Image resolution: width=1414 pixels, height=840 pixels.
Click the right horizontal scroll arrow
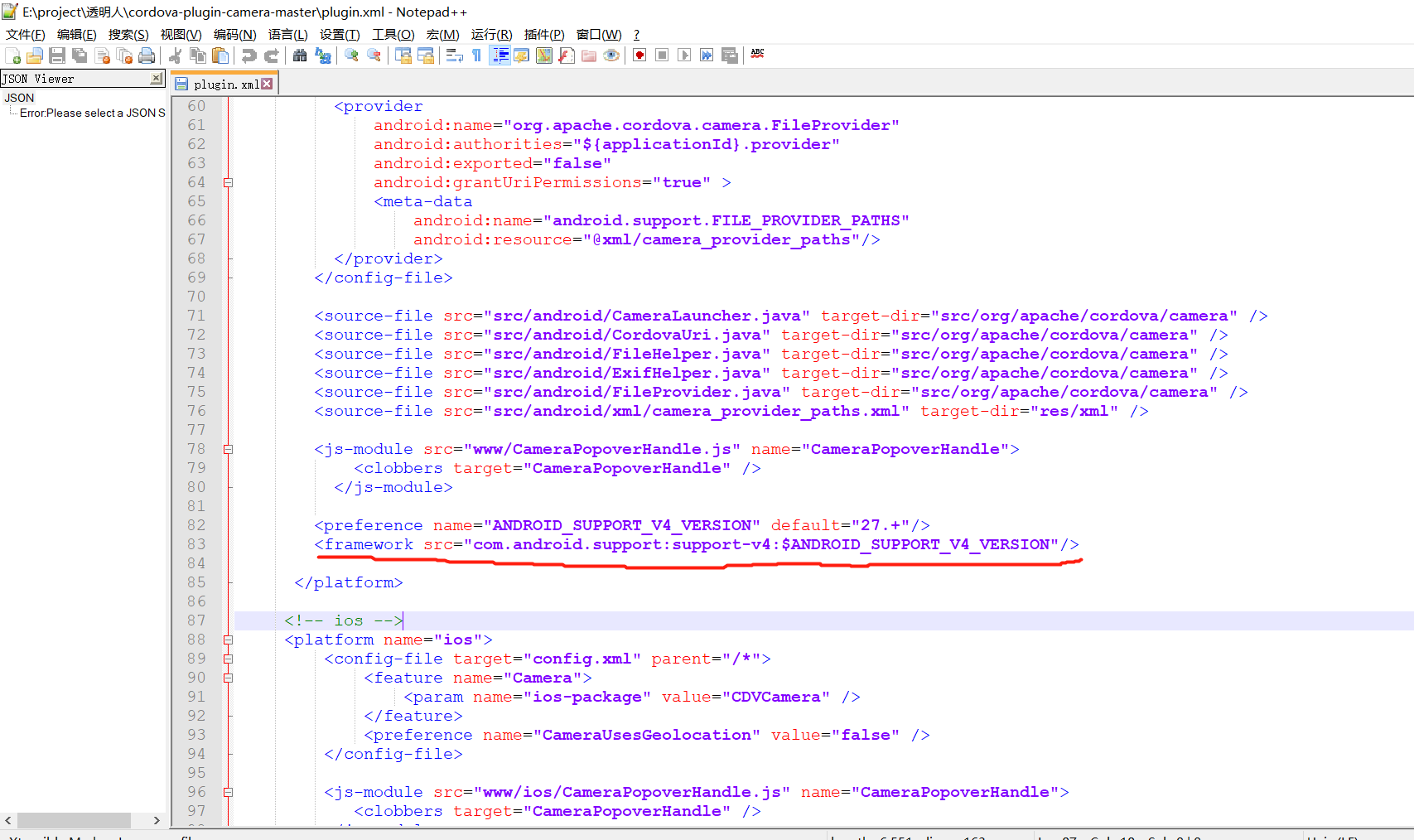pyautogui.click(x=156, y=820)
